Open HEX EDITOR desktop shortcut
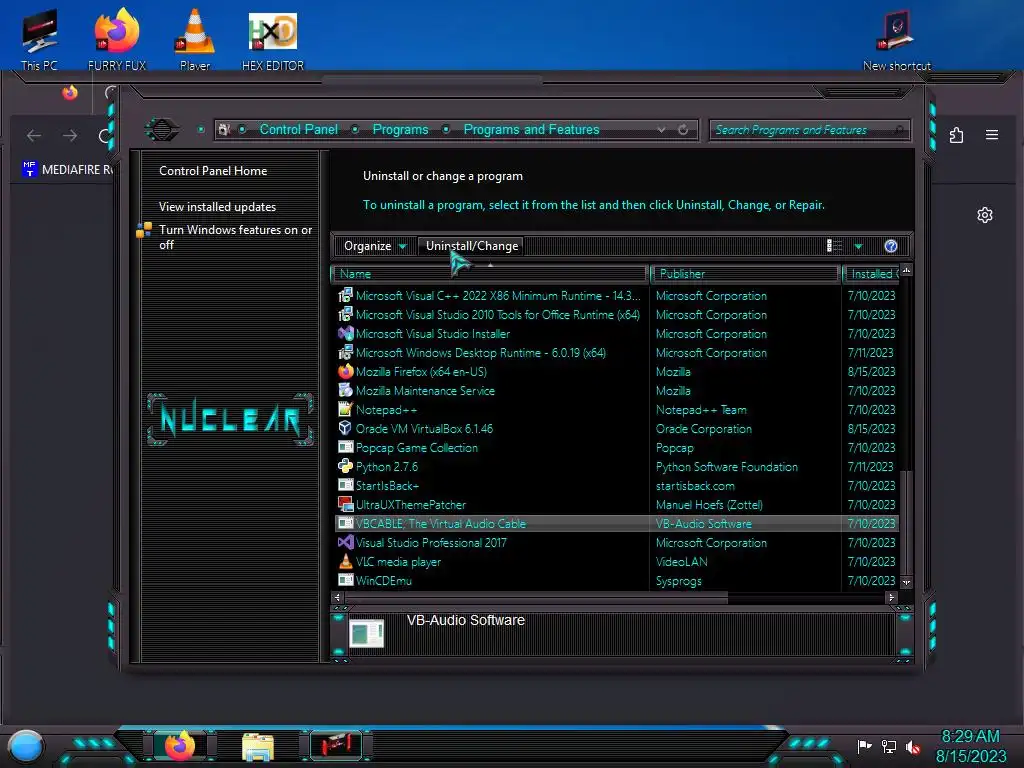The width and height of the screenshot is (1024, 768). point(272,39)
